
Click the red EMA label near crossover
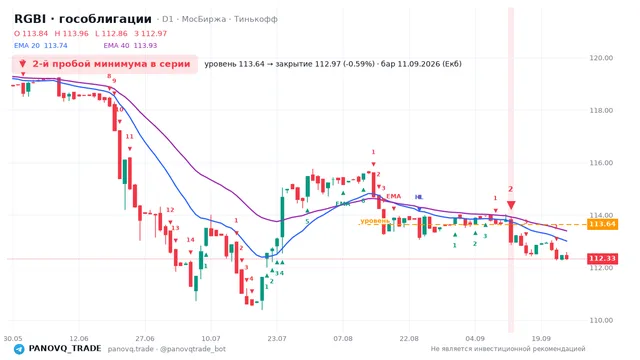coord(393,196)
